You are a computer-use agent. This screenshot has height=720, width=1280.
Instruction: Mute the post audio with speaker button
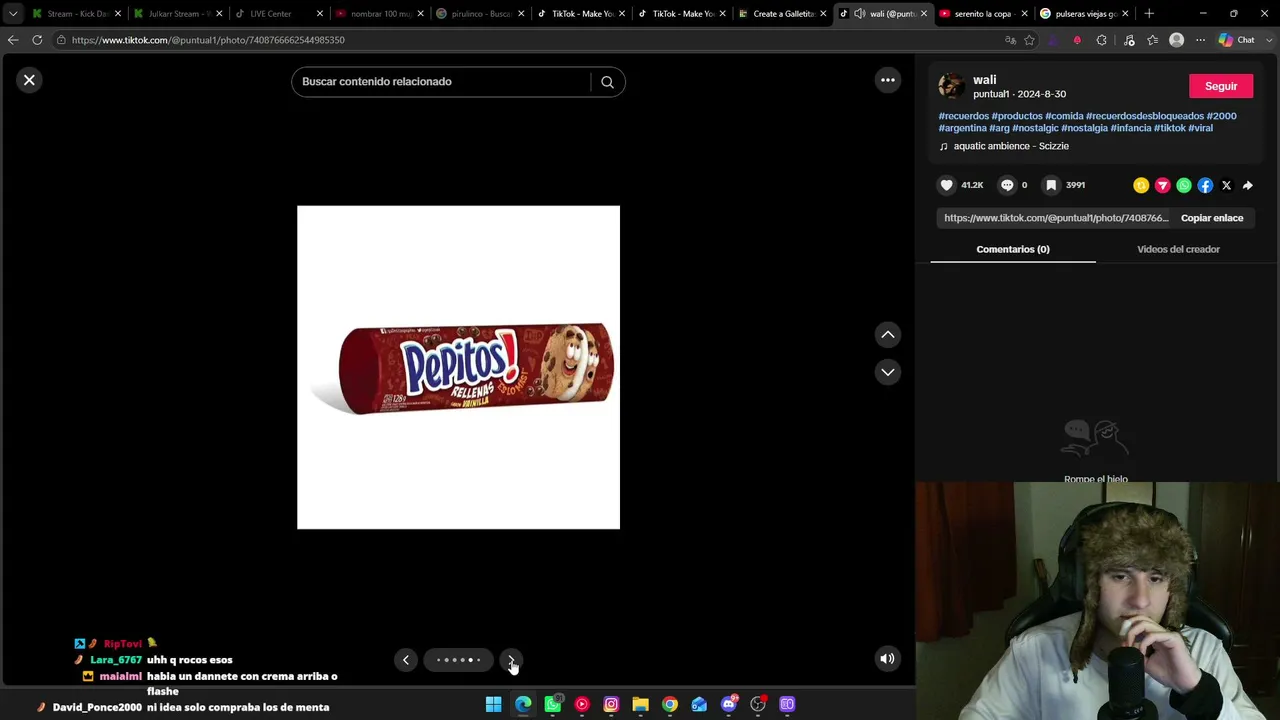click(887, 658)
